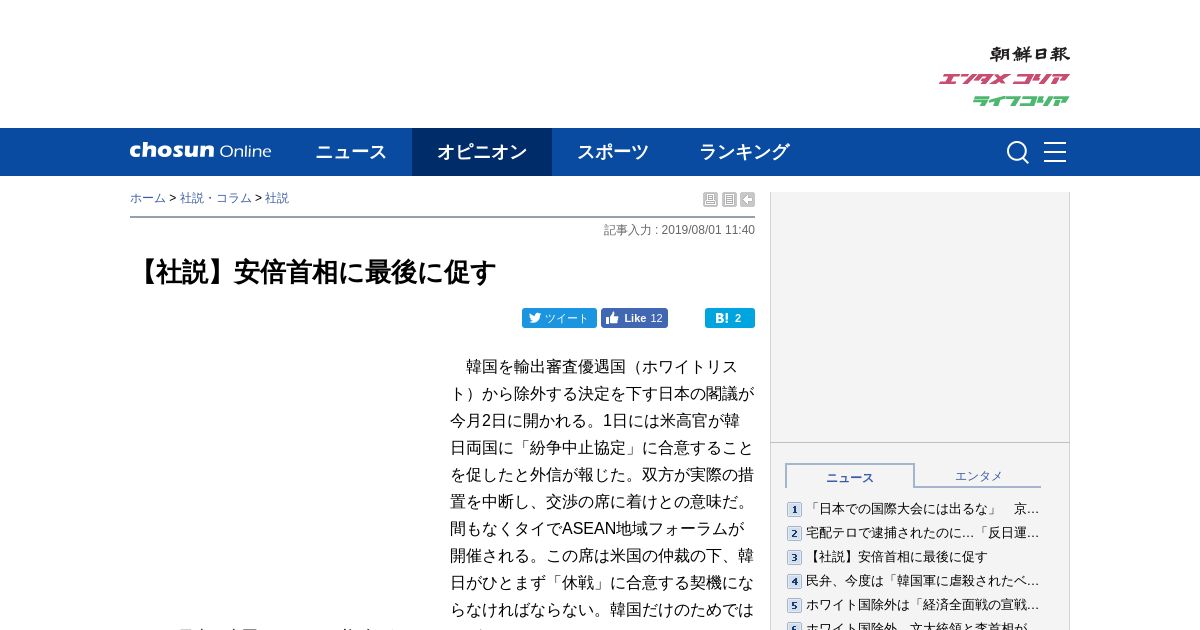Open the hamburger menu in blue navbar
Viewport: 1200px width, 630px height.
point(1055,152)
